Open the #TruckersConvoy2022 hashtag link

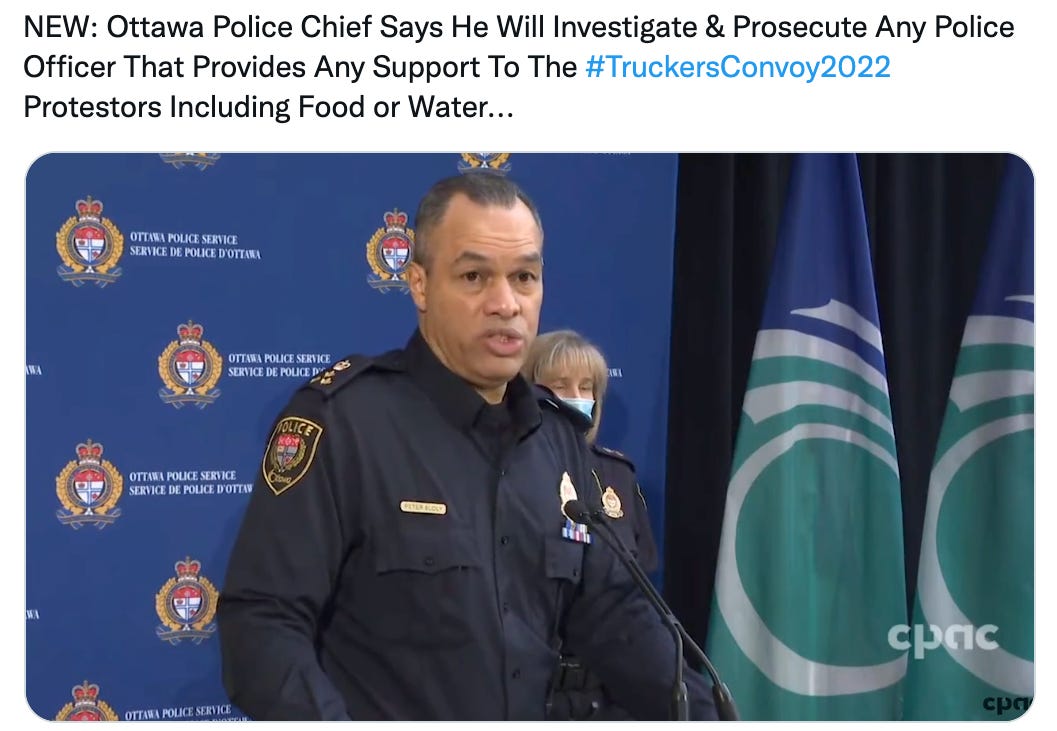[738, 67]
